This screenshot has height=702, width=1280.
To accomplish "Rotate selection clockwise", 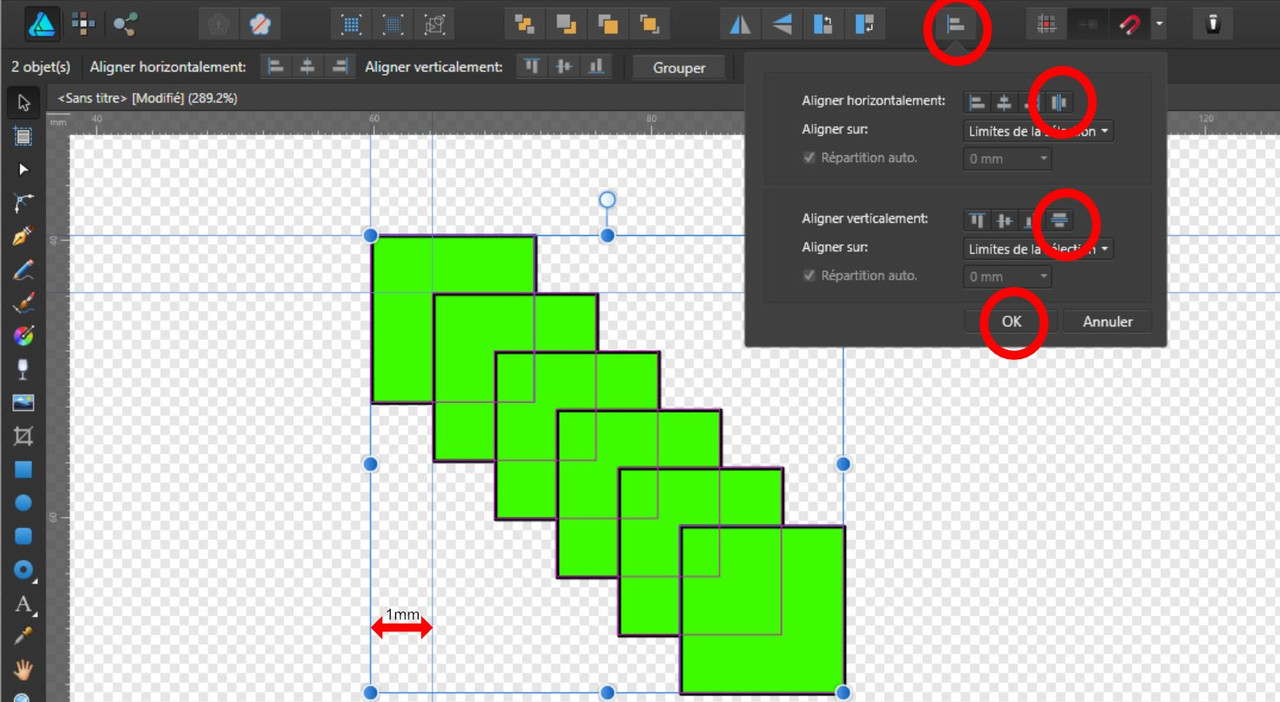I will tap(865, 23).
